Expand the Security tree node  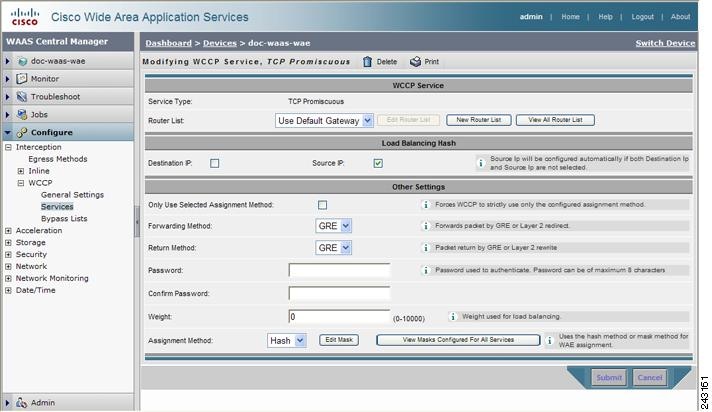click(8, 254)
